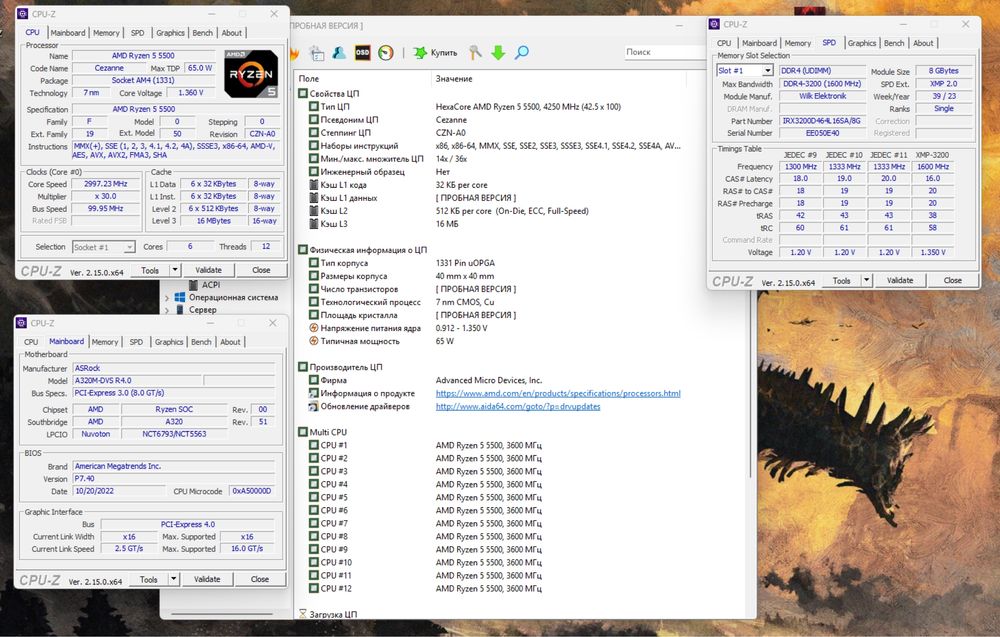Click the magnifying glass search icon
This screenshot has height=637, width=1000.
(x=521, y=53)
